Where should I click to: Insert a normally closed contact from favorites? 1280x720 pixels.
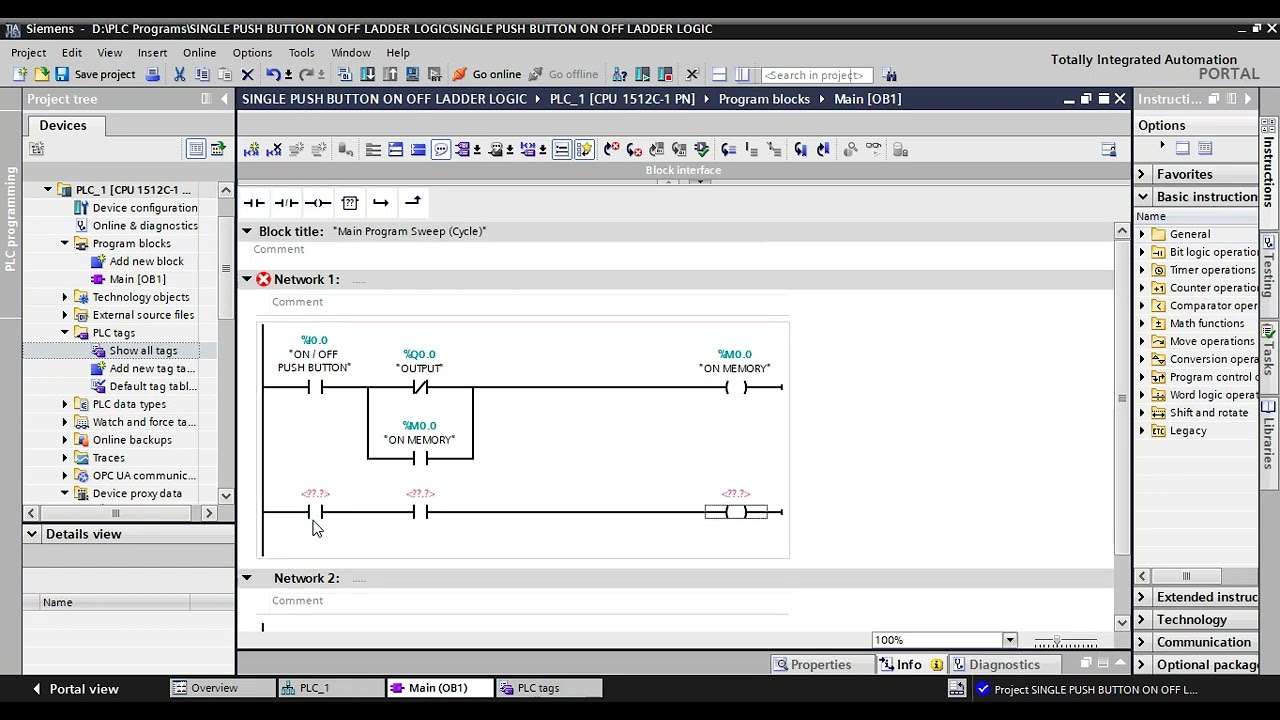(x=286, y=203)
